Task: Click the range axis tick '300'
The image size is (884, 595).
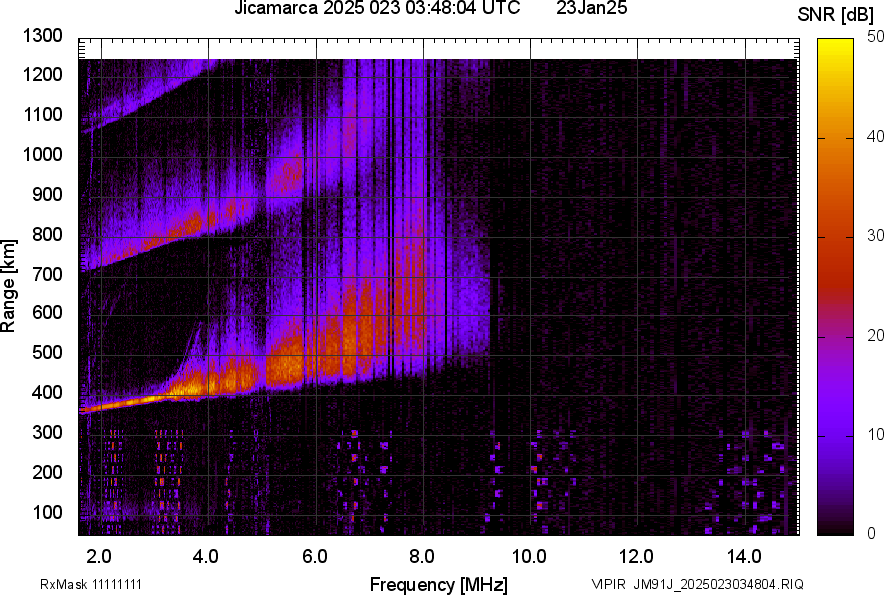Action: [47, 432]
